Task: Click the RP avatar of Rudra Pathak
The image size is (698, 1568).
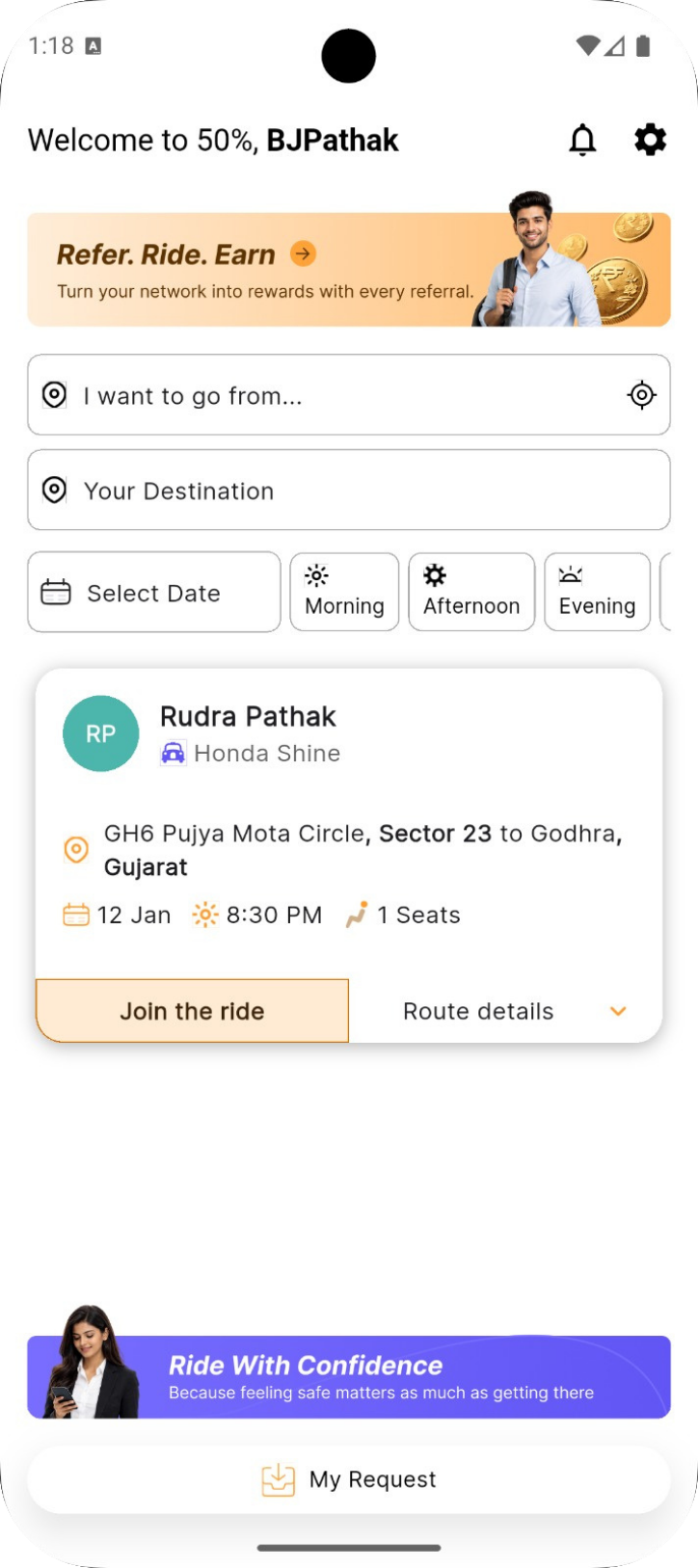Action: 101,733
